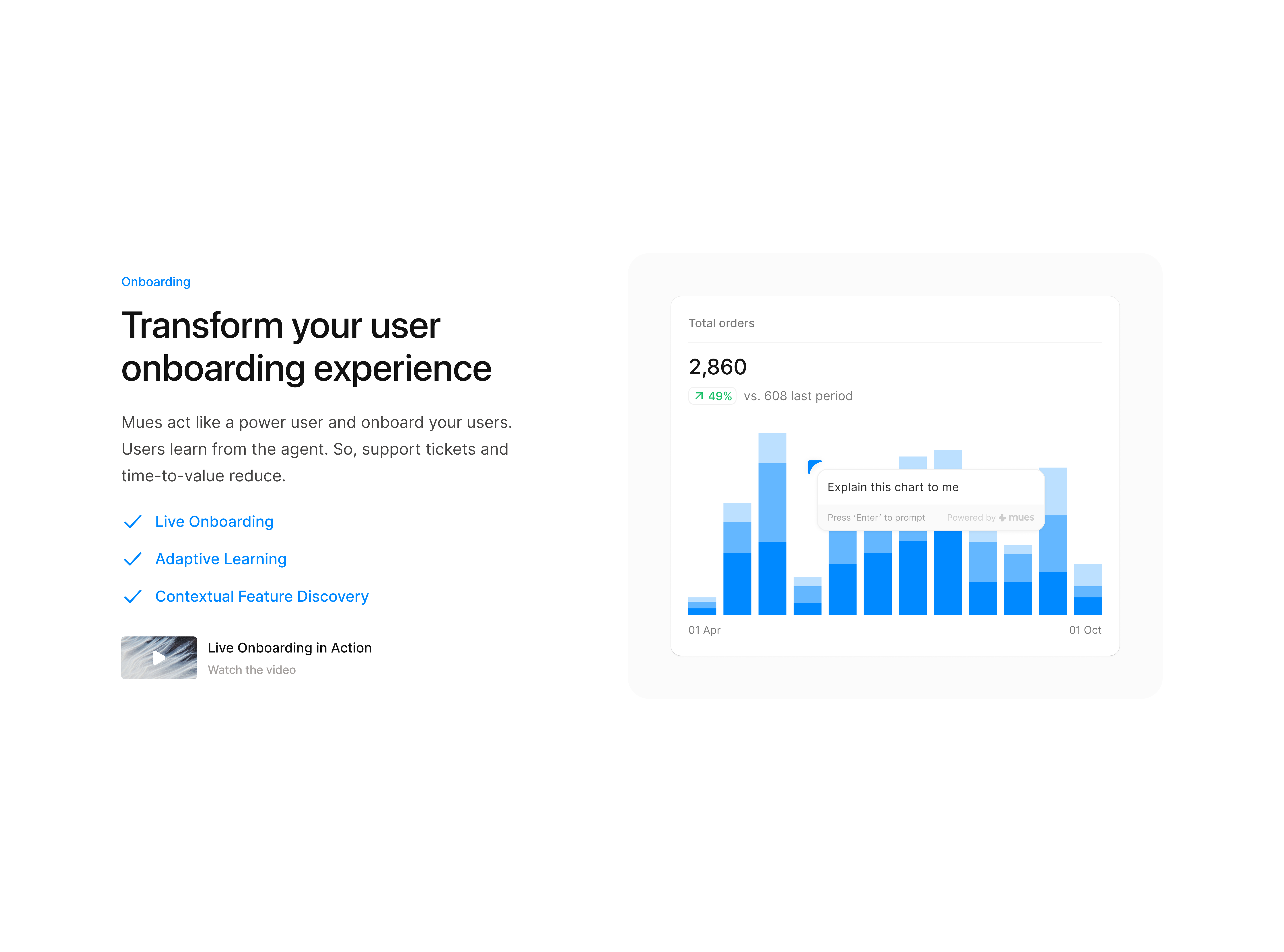Open the Adaptive Learning link
This screenshot has width=1284, height=952.
pyautogui.click(x=221, y=559)
